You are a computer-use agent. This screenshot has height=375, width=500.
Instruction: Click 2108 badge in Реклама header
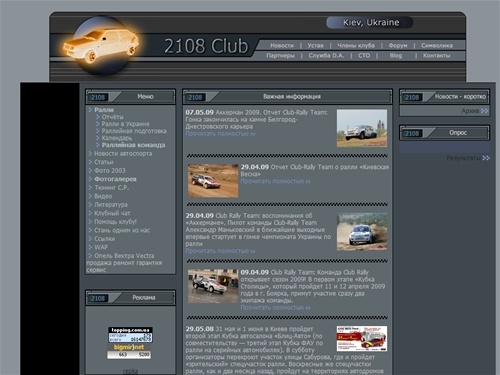click(98, 298)
